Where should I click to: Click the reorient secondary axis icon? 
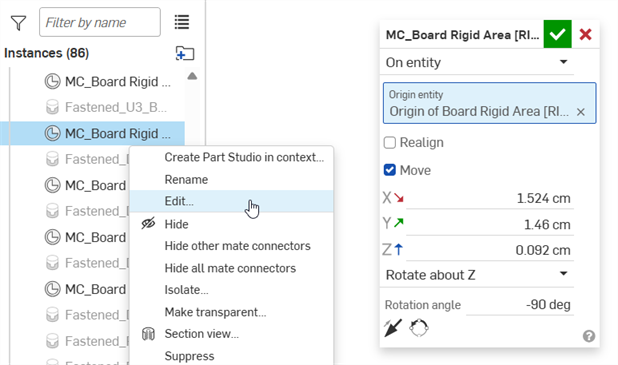(419, 328)
